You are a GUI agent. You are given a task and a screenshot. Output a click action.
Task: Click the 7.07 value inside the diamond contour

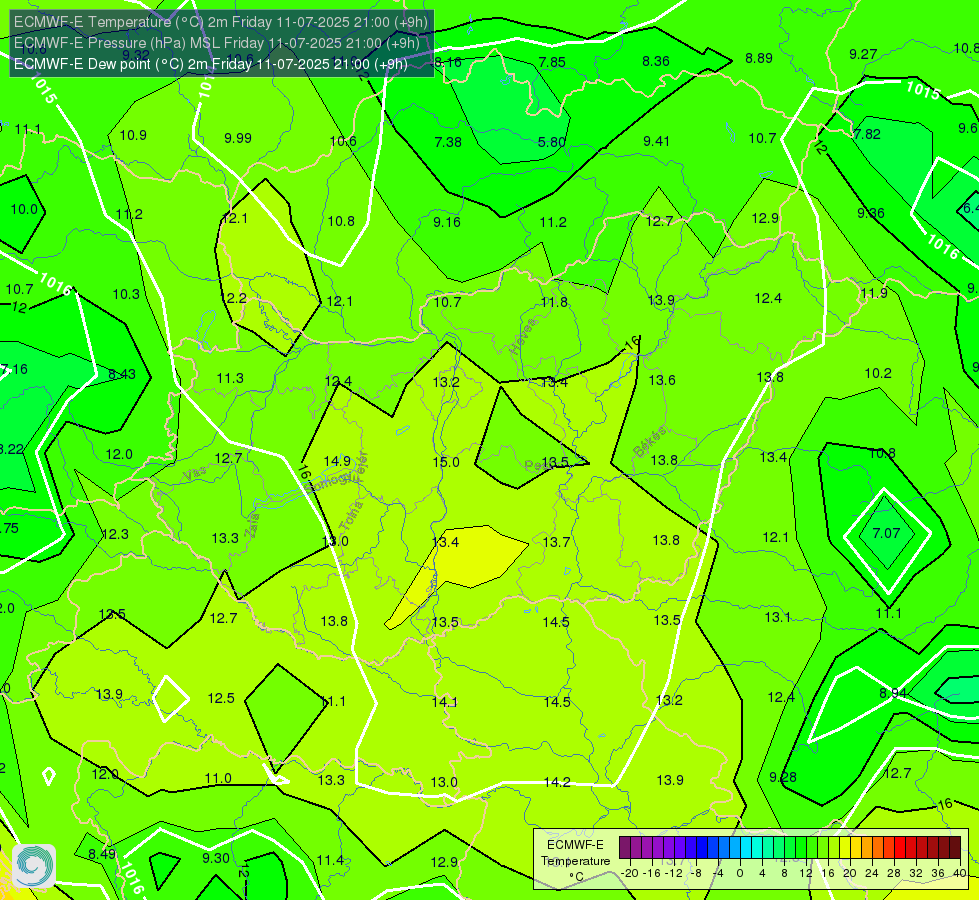tap(887, 533)
